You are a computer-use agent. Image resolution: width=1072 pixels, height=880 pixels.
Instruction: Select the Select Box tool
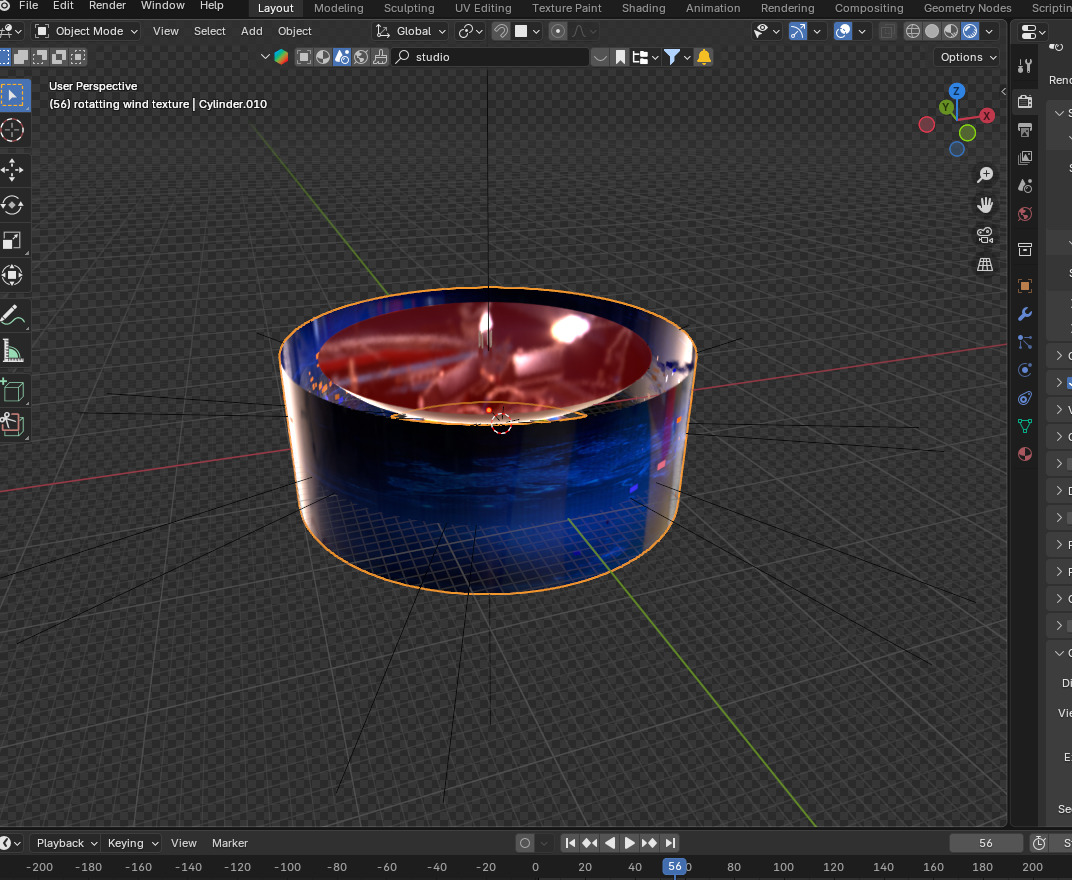pyautogui.click(x=13, y=96)
